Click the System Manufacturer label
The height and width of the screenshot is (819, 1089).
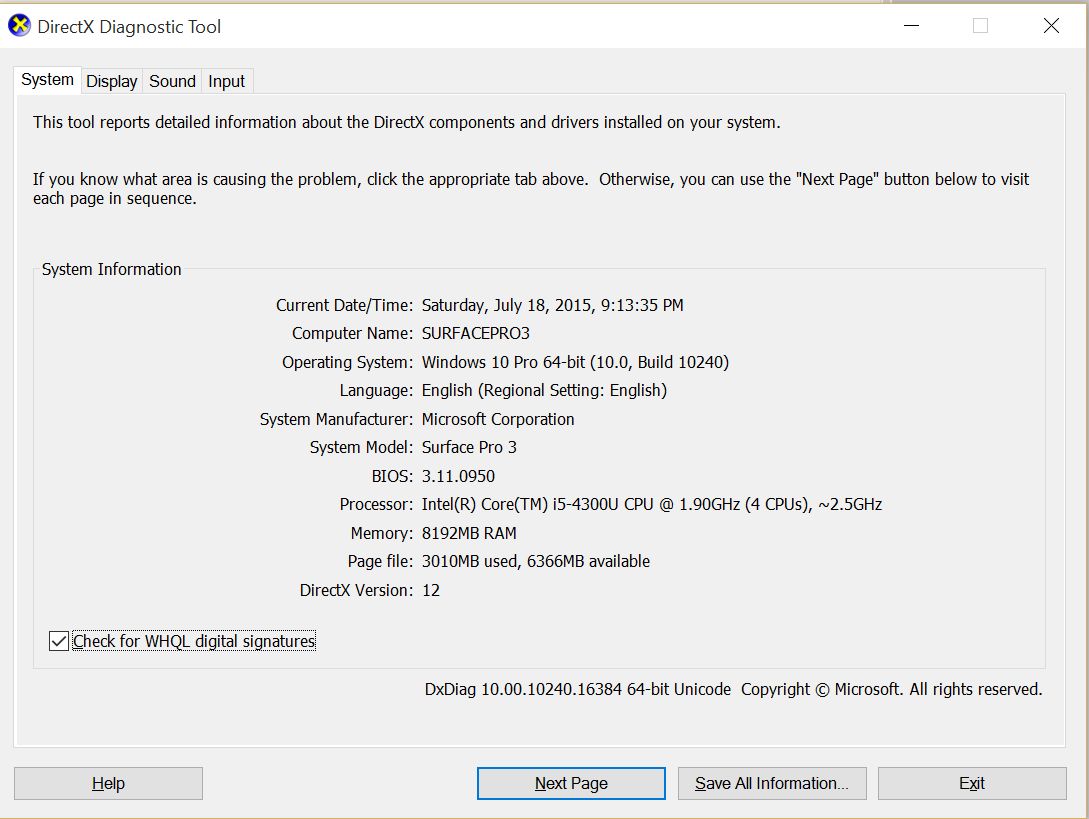[336, 420]
